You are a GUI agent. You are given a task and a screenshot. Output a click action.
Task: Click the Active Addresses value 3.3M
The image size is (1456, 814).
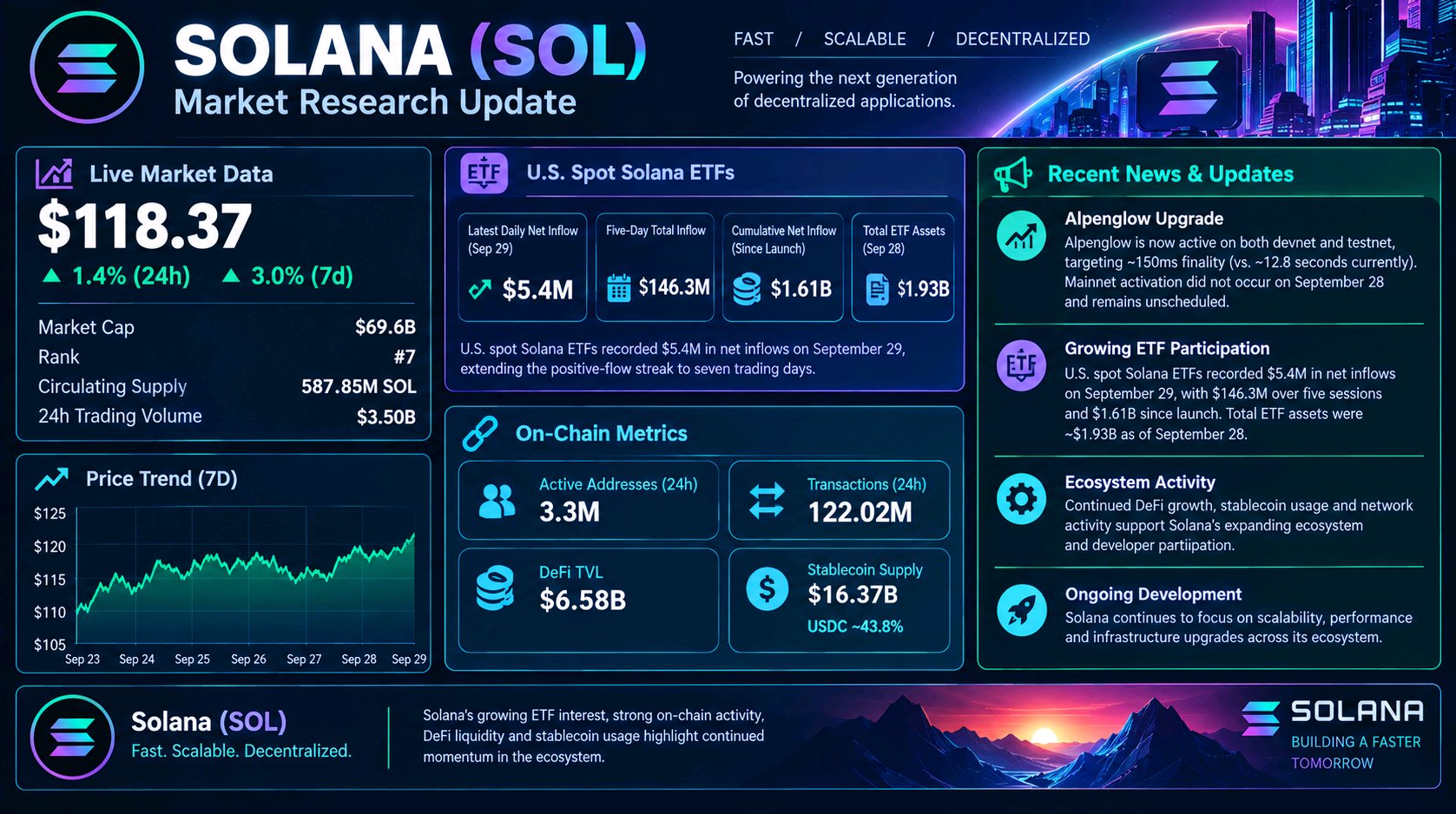(570, 512)
